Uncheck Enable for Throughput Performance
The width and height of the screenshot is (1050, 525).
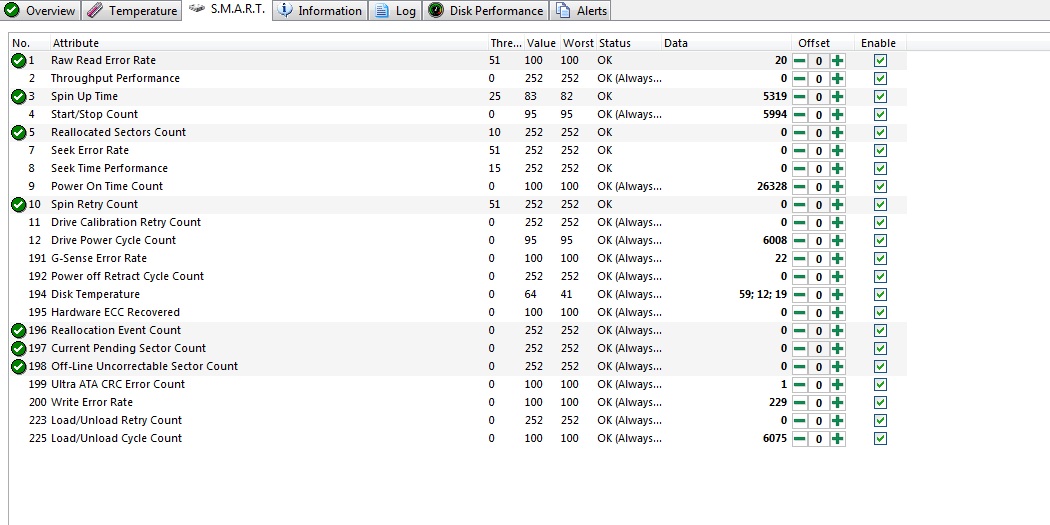tap(881, 78)
